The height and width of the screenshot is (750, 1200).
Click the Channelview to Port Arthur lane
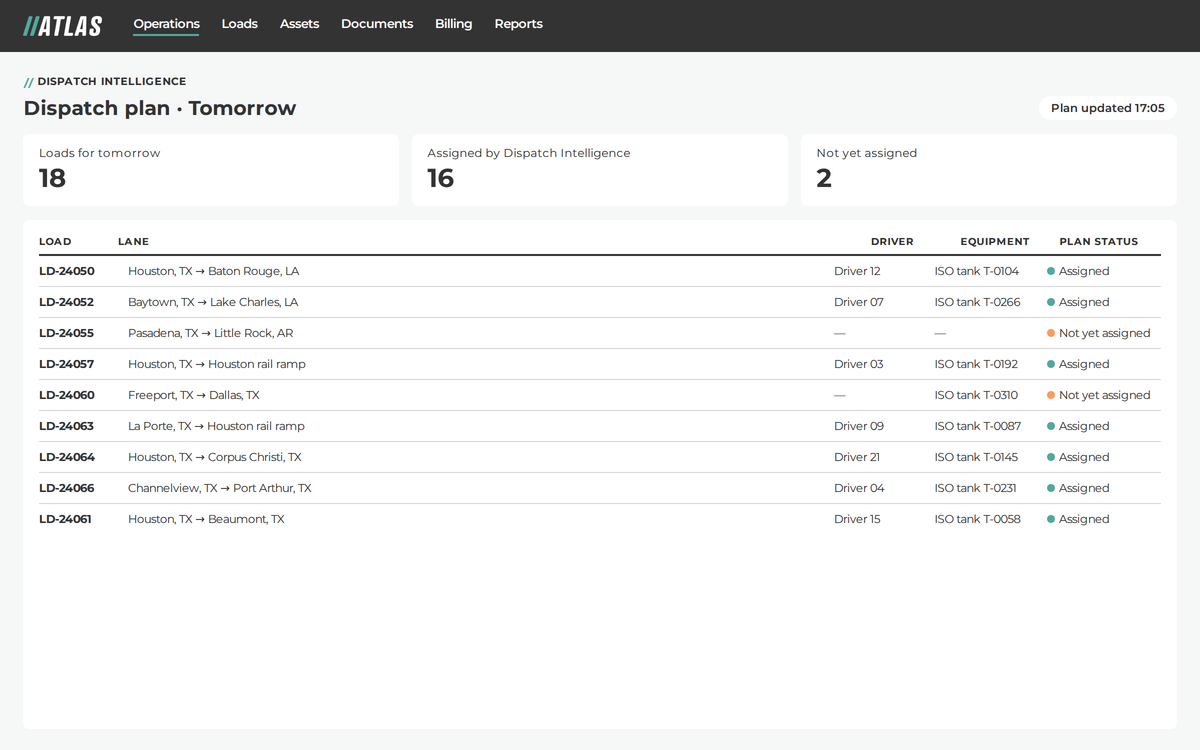(220, 488)
